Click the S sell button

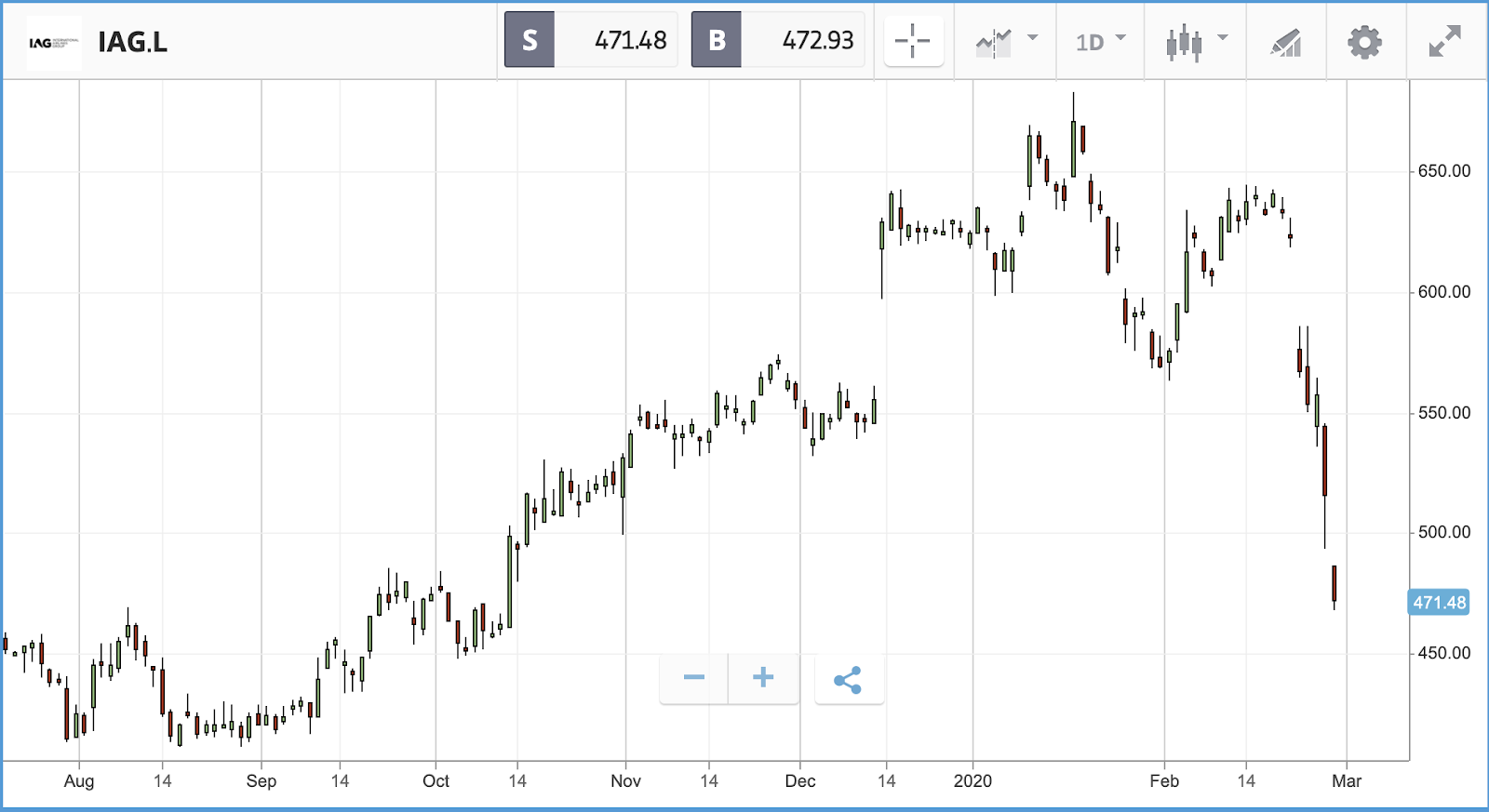point(530,40)
